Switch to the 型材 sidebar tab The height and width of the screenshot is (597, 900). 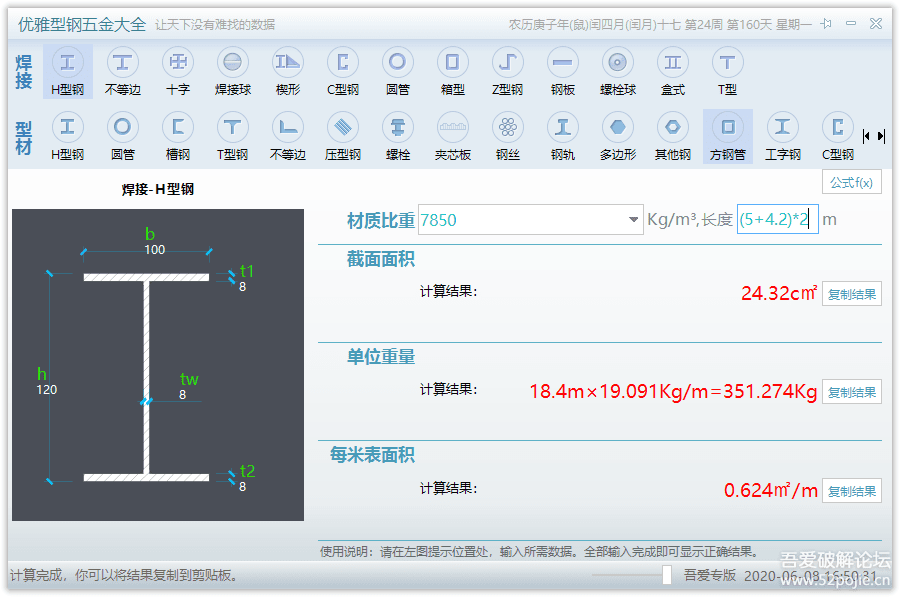pos(22,135)
